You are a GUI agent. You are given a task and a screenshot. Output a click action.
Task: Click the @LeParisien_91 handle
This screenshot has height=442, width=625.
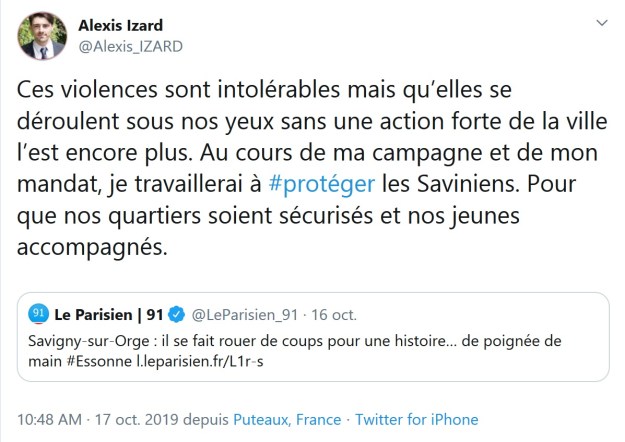245,315
